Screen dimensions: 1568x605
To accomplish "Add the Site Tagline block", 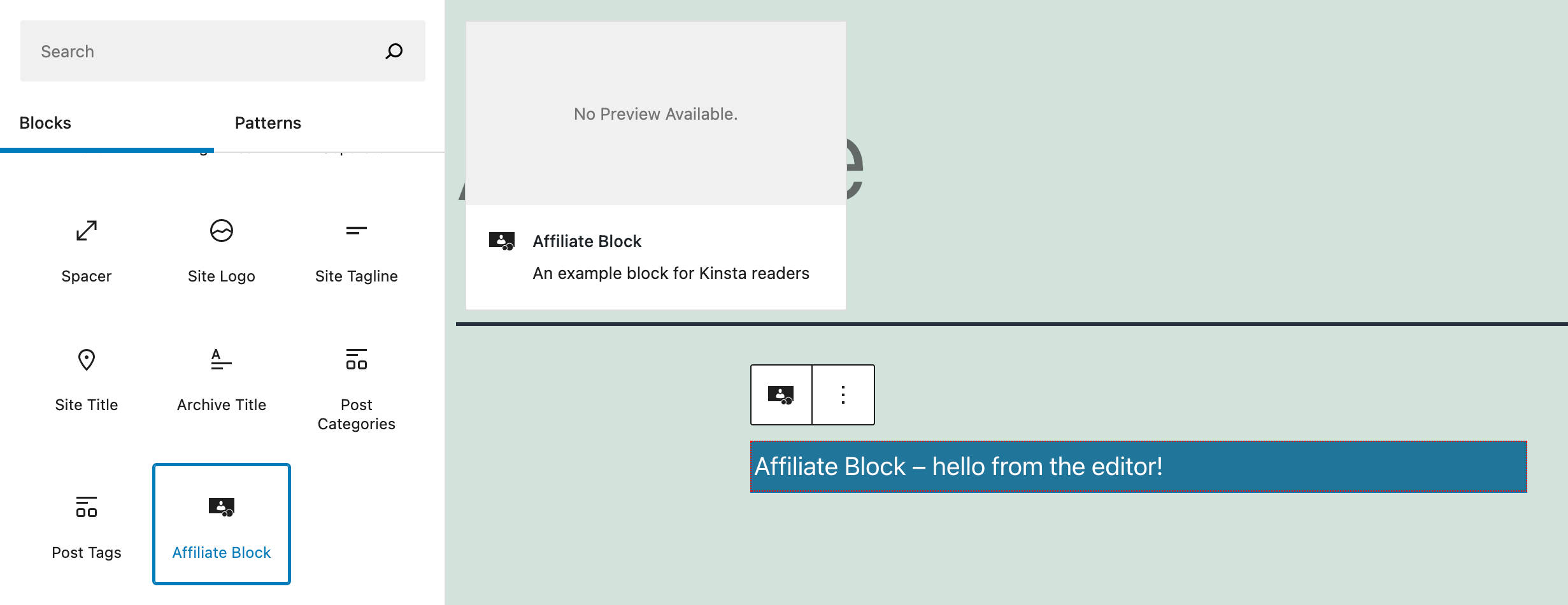I will 356,248.
